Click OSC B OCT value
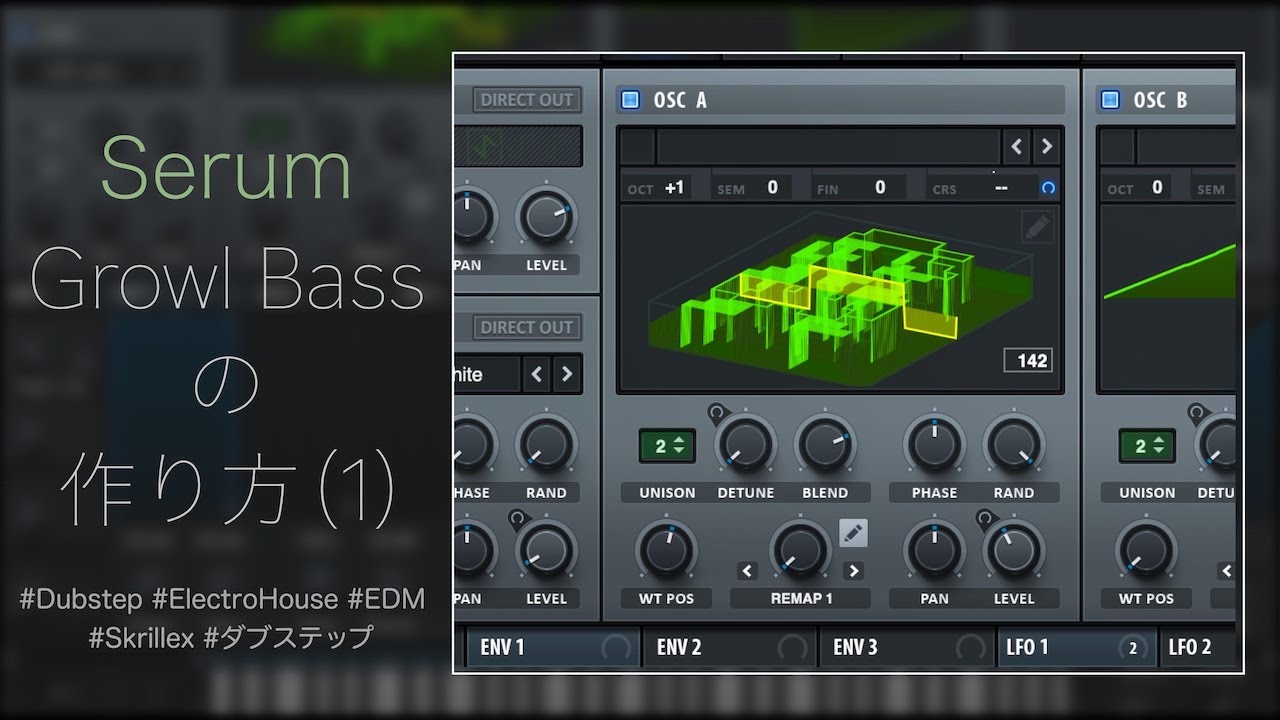 click(x=1158, y=187)
